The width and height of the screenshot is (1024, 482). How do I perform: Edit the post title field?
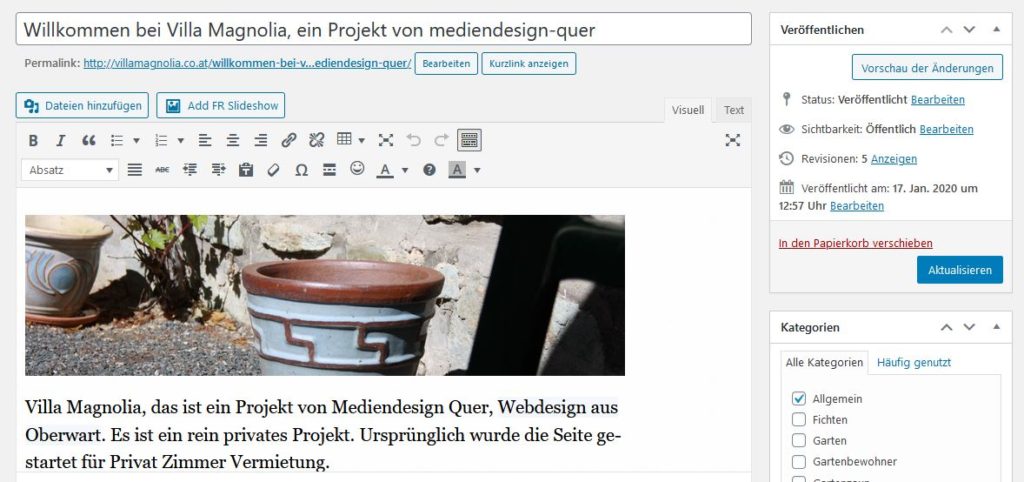pyautogui.click(x=383, y=29)
